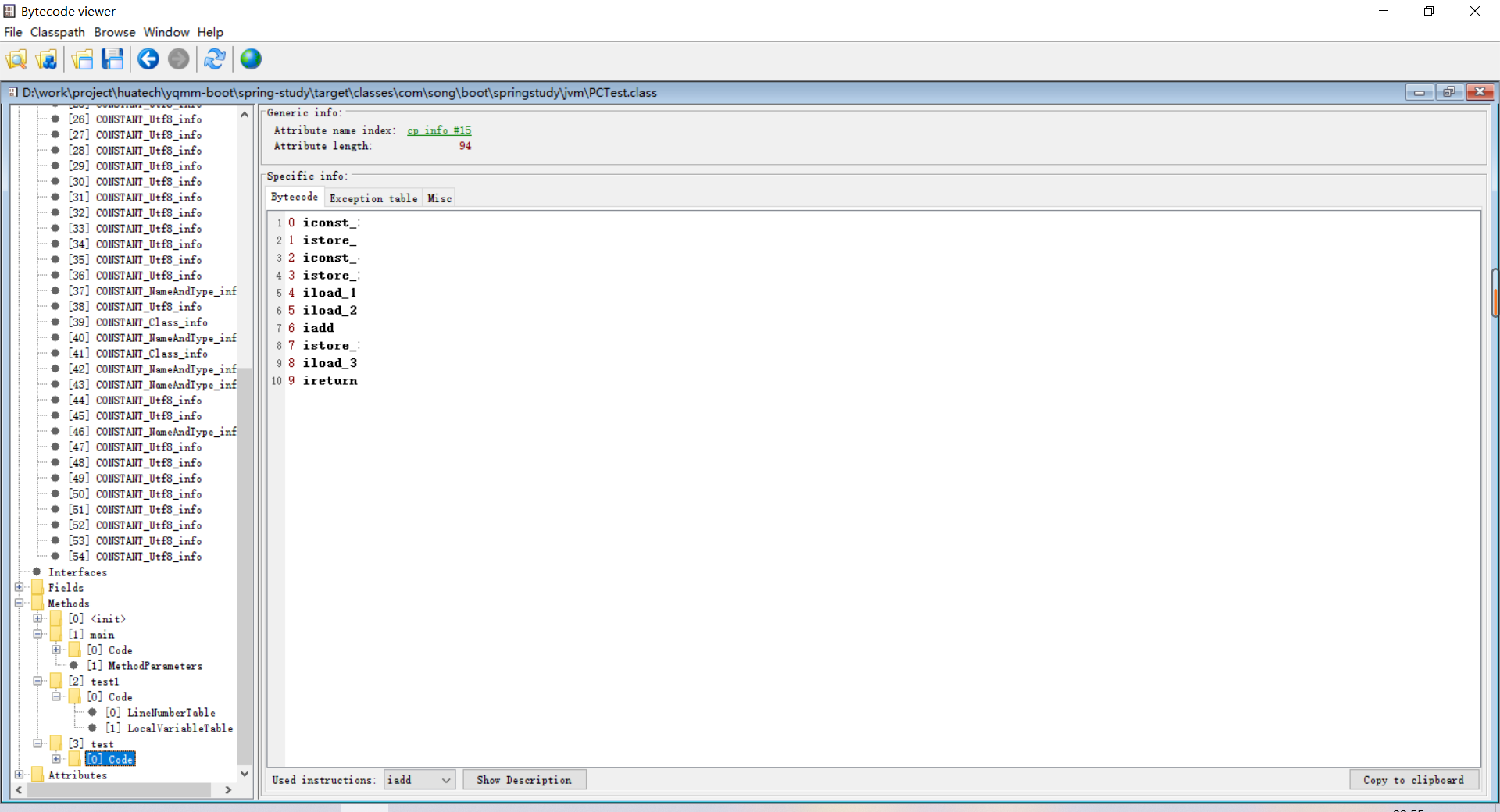Select [54] CONSTANT_Utf8_info entry
Viewport: 1500px width, 812px height.
(135, 556)
